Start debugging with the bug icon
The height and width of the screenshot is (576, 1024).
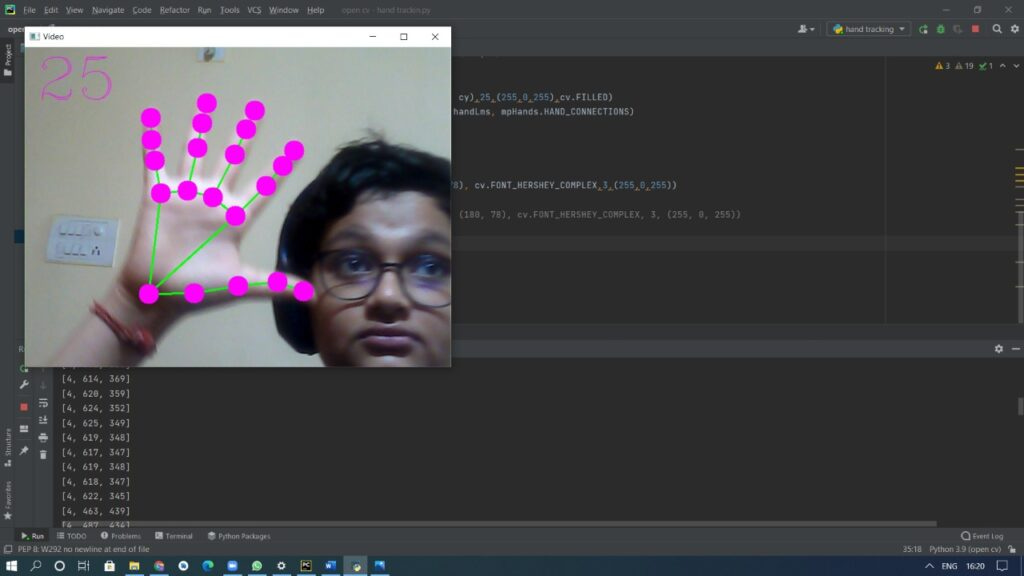point(941,29)
